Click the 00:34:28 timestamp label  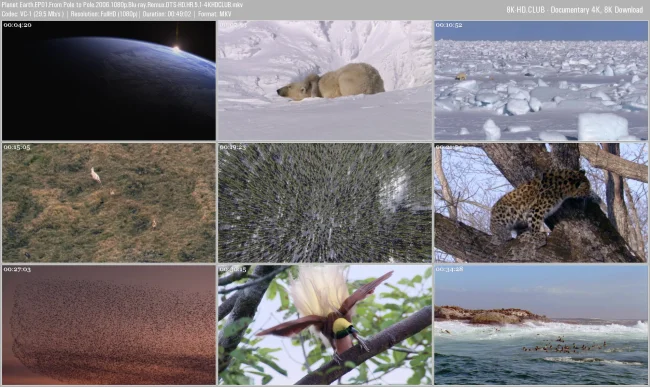tap(449, 269)
